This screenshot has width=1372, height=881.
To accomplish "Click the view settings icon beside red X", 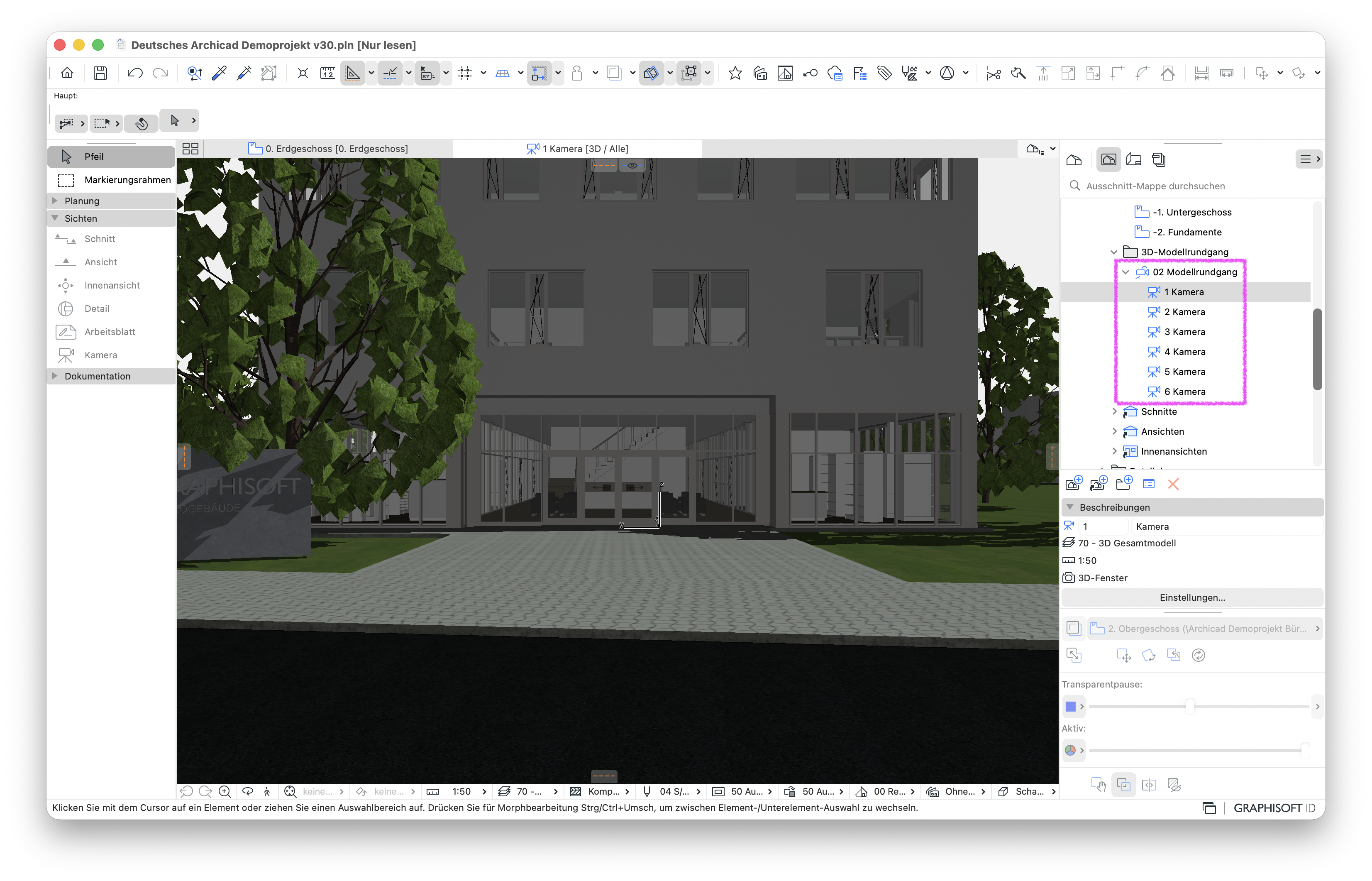I will point(1148,484).
